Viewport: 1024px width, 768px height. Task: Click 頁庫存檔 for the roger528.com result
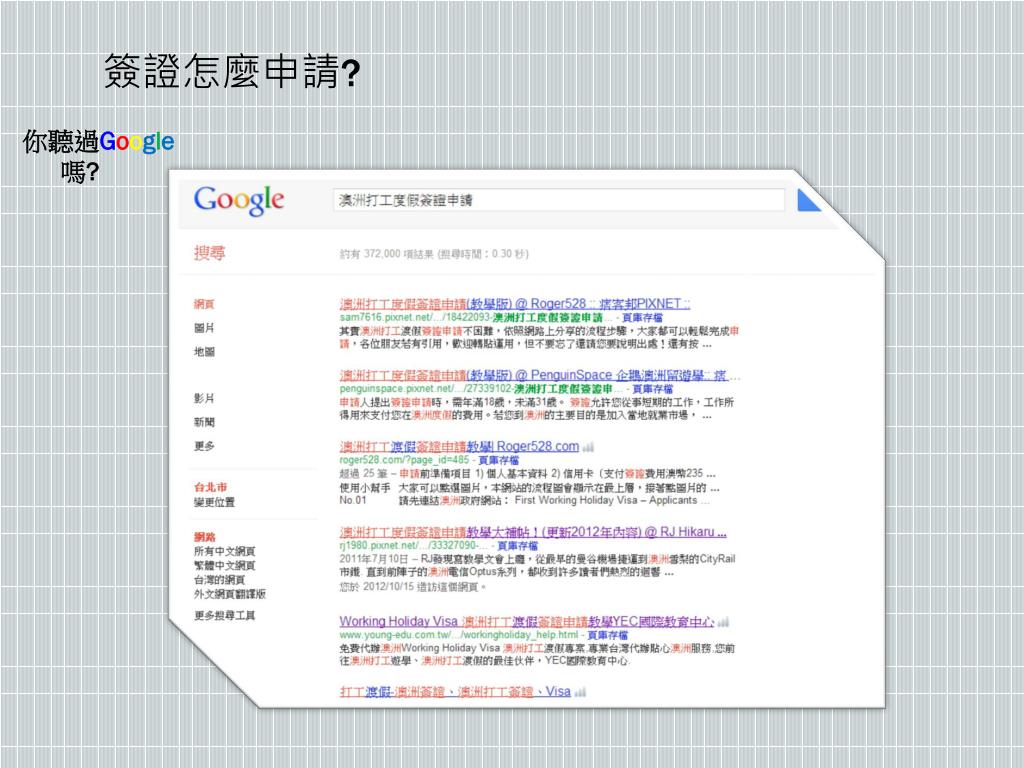pos(498,460)
